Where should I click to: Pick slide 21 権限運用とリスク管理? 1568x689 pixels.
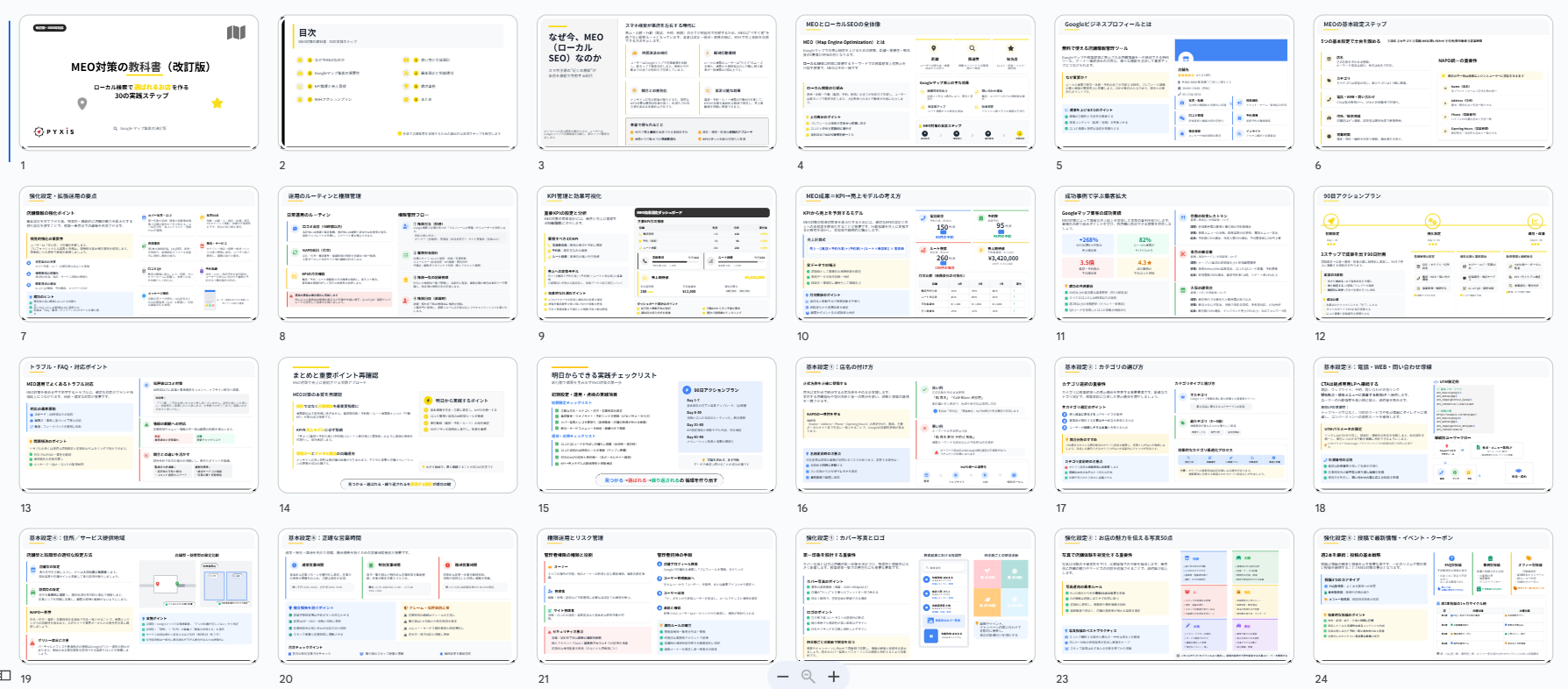point(656,595)
